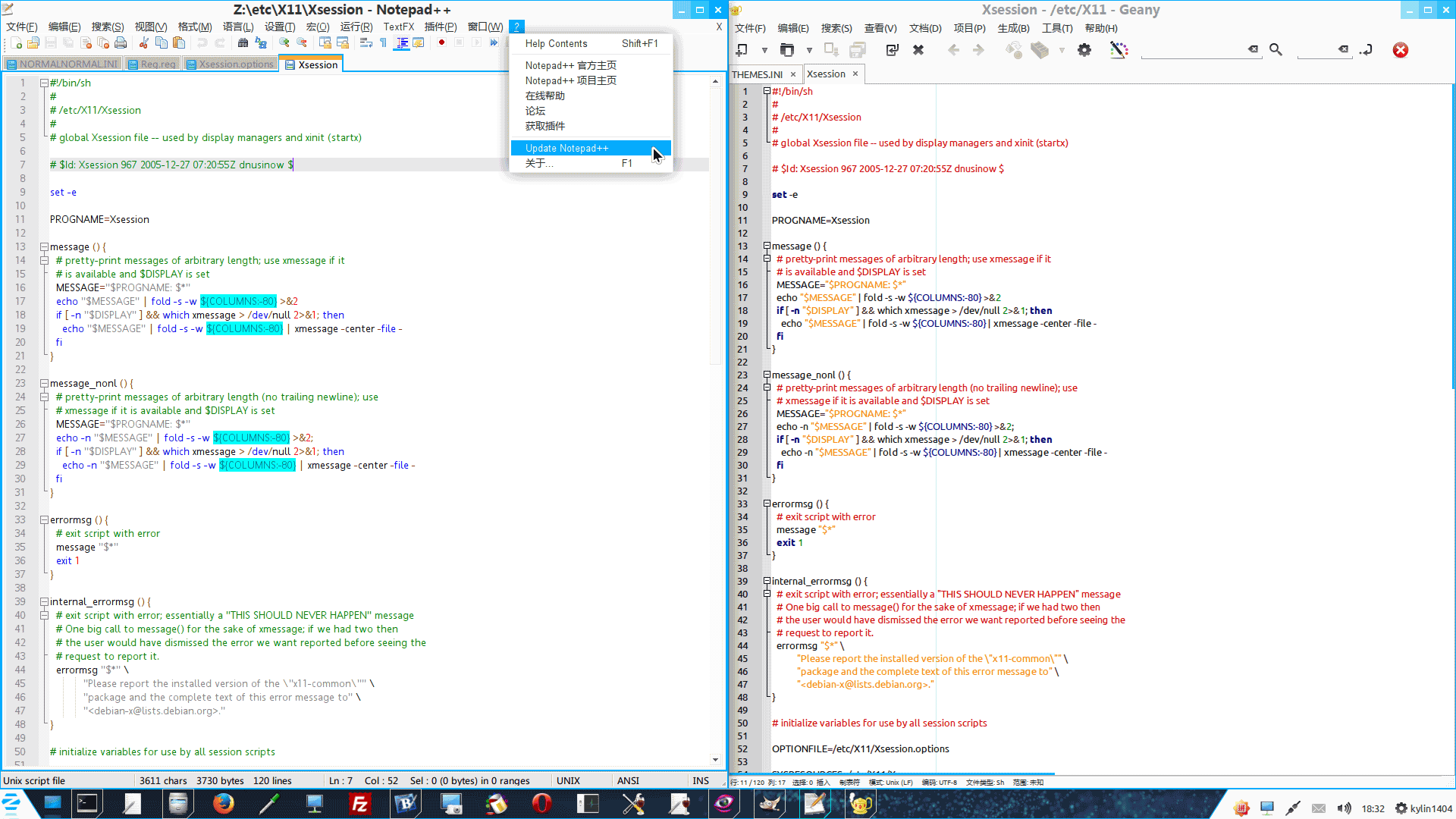Click Geany navigate back arrow icon
Image resolution: width=1456 pixels, height=819 pixels.
(x=953, y=50)
